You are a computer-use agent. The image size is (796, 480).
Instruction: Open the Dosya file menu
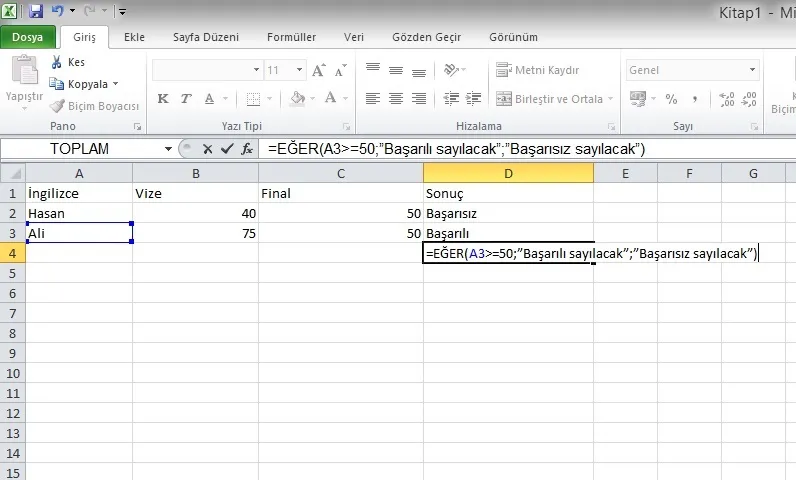[x=27, y=37]
